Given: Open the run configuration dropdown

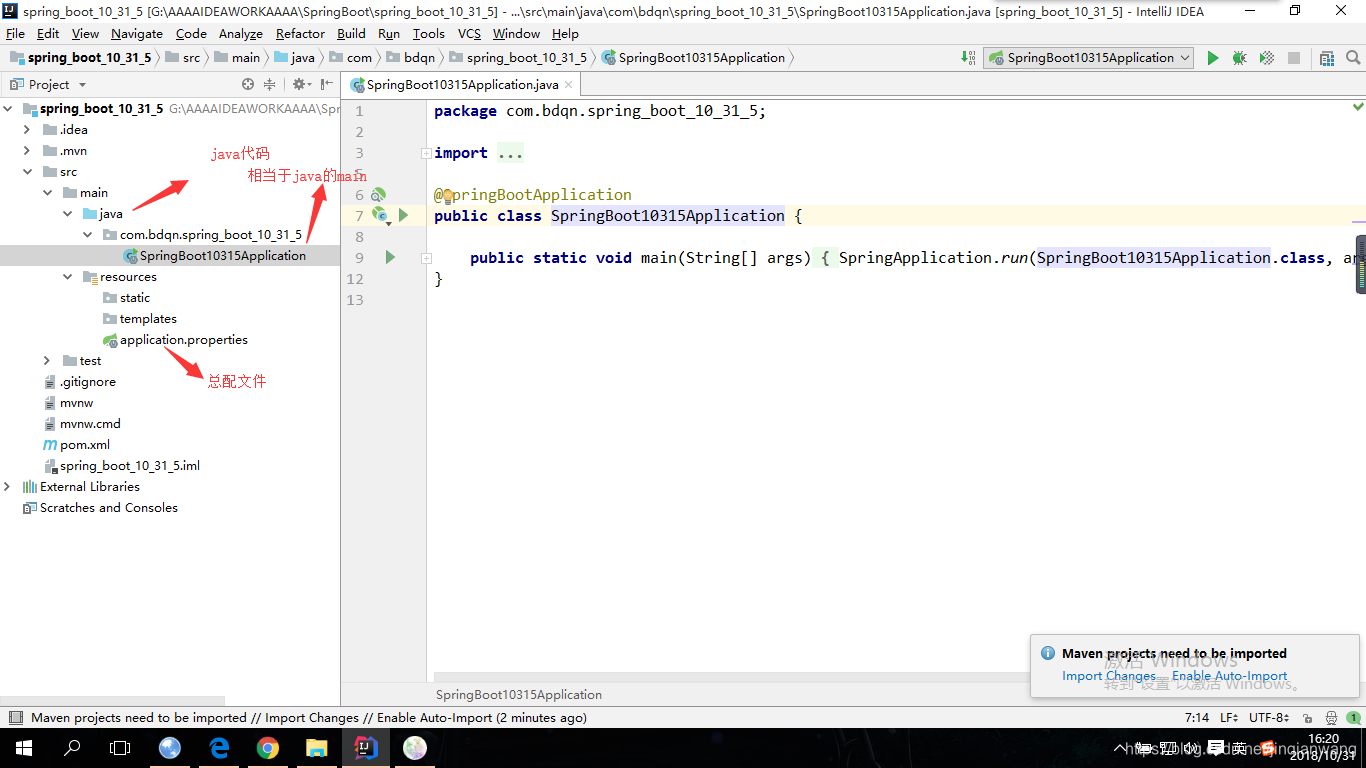Looking at the screenshot, I should tap(1088, 58).
